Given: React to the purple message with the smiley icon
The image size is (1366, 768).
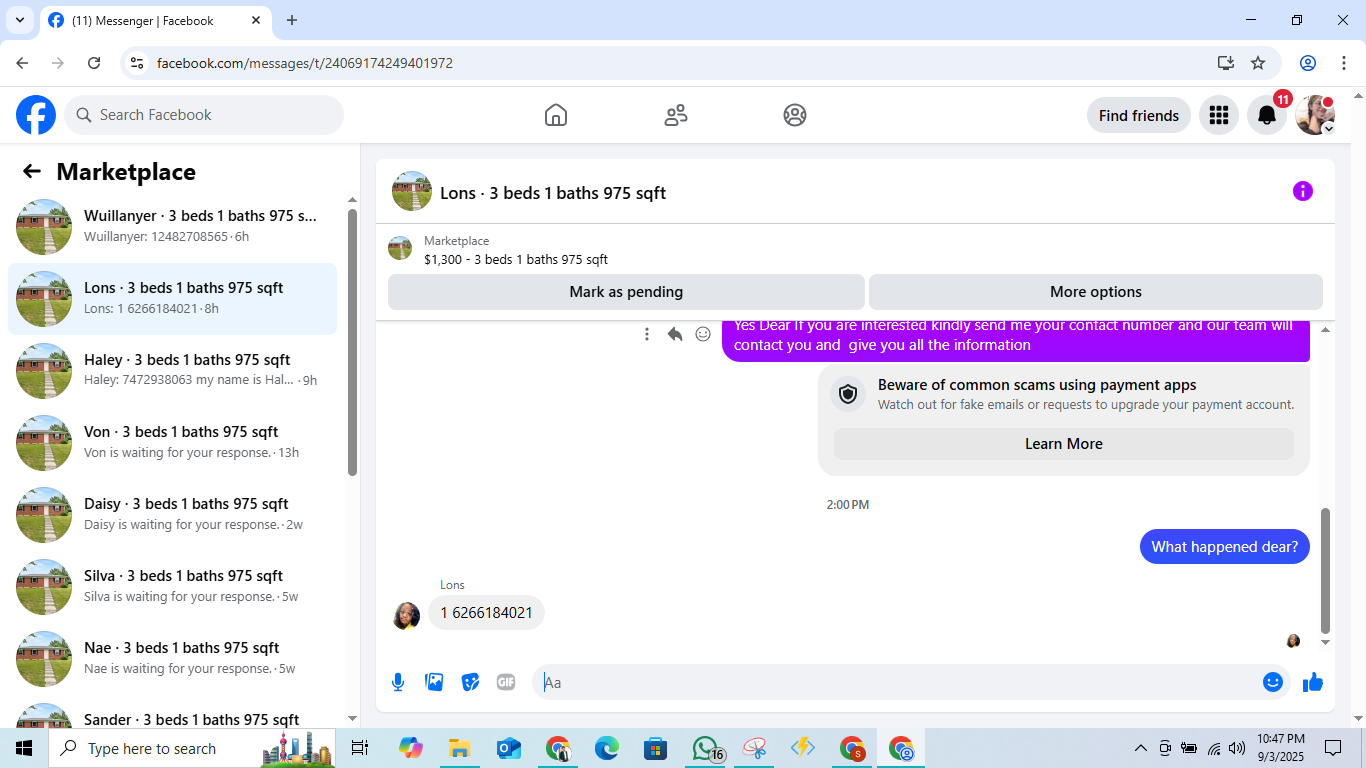Looking at the screenshot, I should (x=703, y=334).
